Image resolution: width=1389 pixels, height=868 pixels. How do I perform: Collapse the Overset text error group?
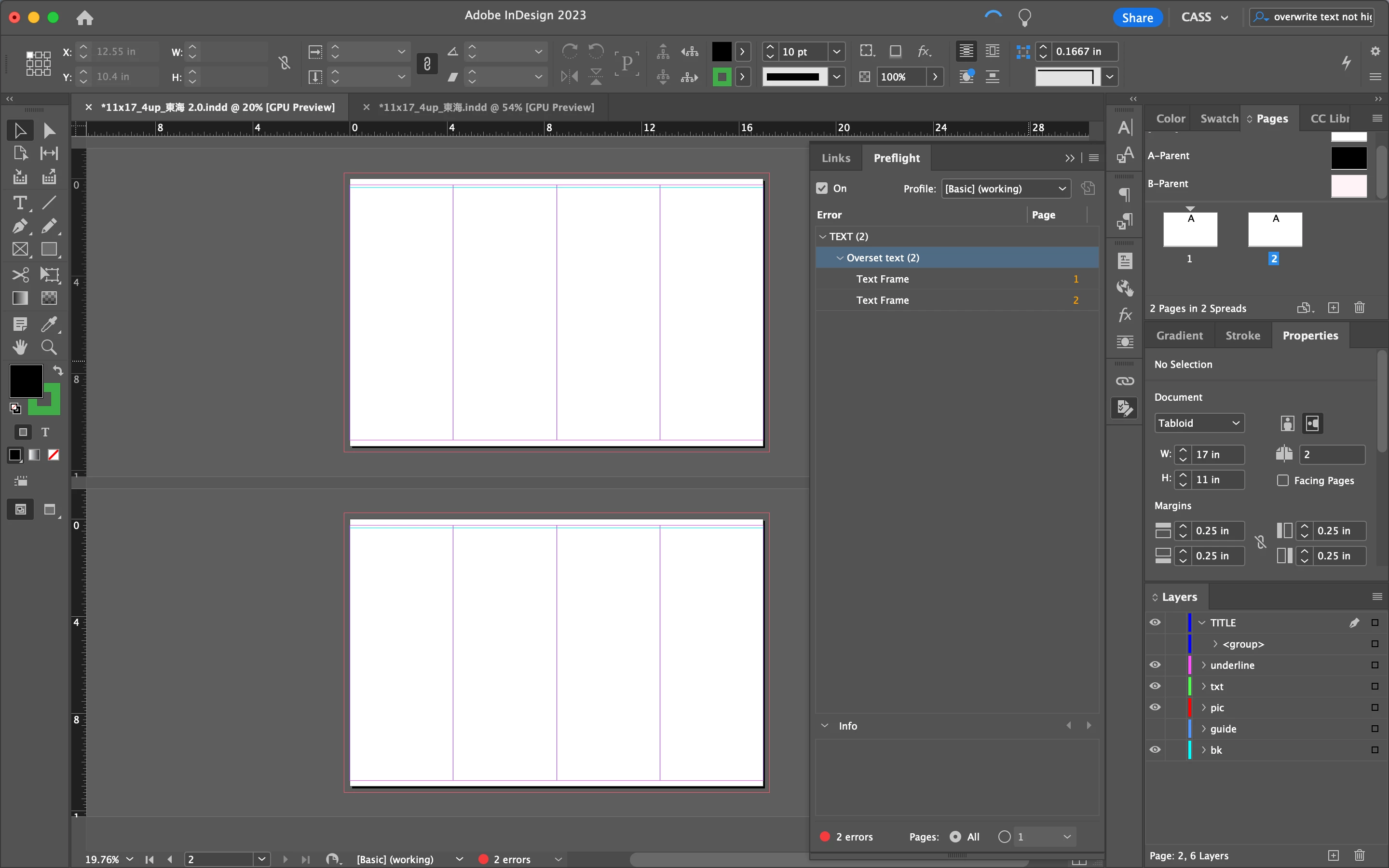(x=840, y=258)
